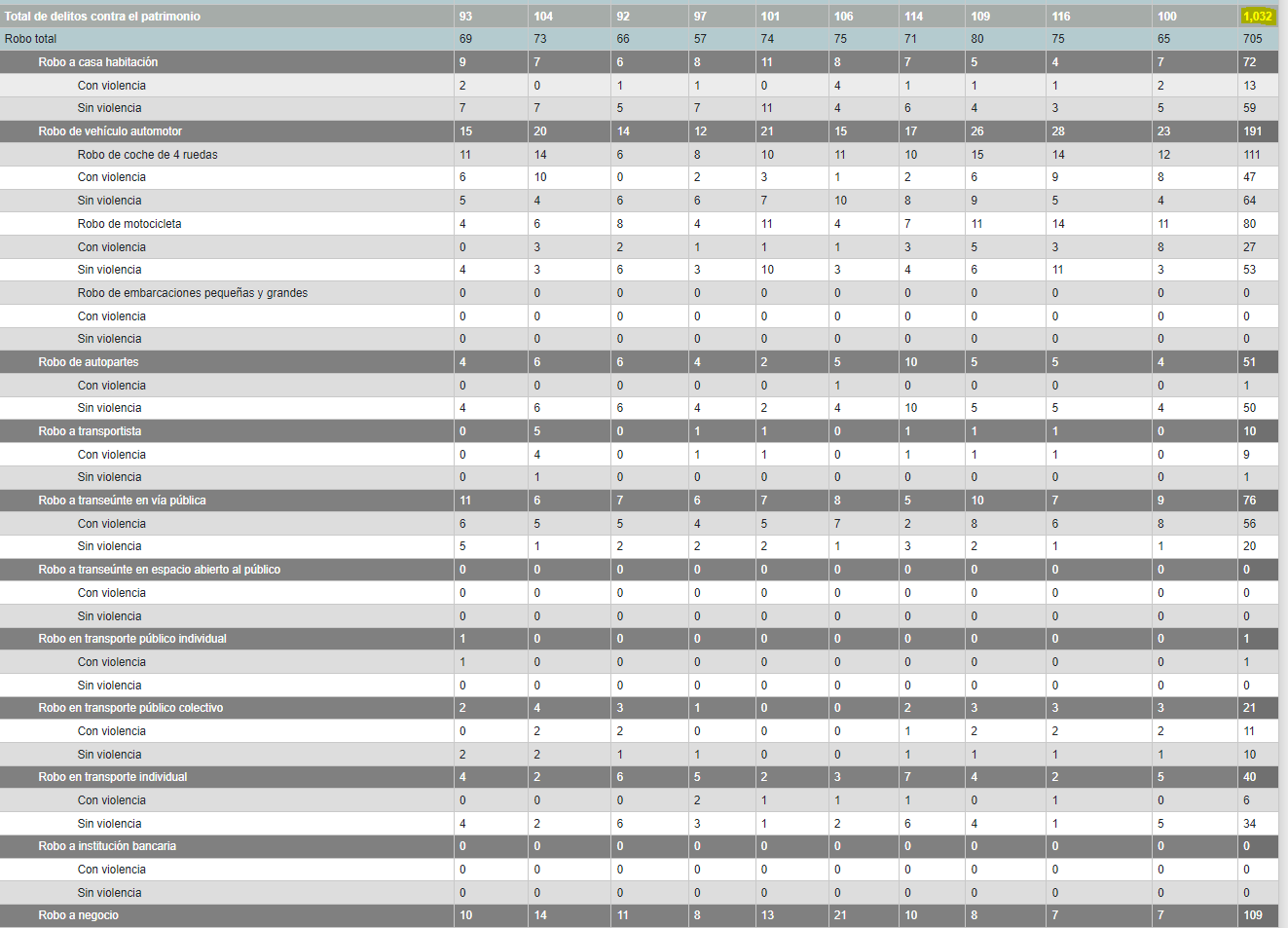
Task: Select the 'Robo a casa habitación' group row
Action: pos(98,62)
